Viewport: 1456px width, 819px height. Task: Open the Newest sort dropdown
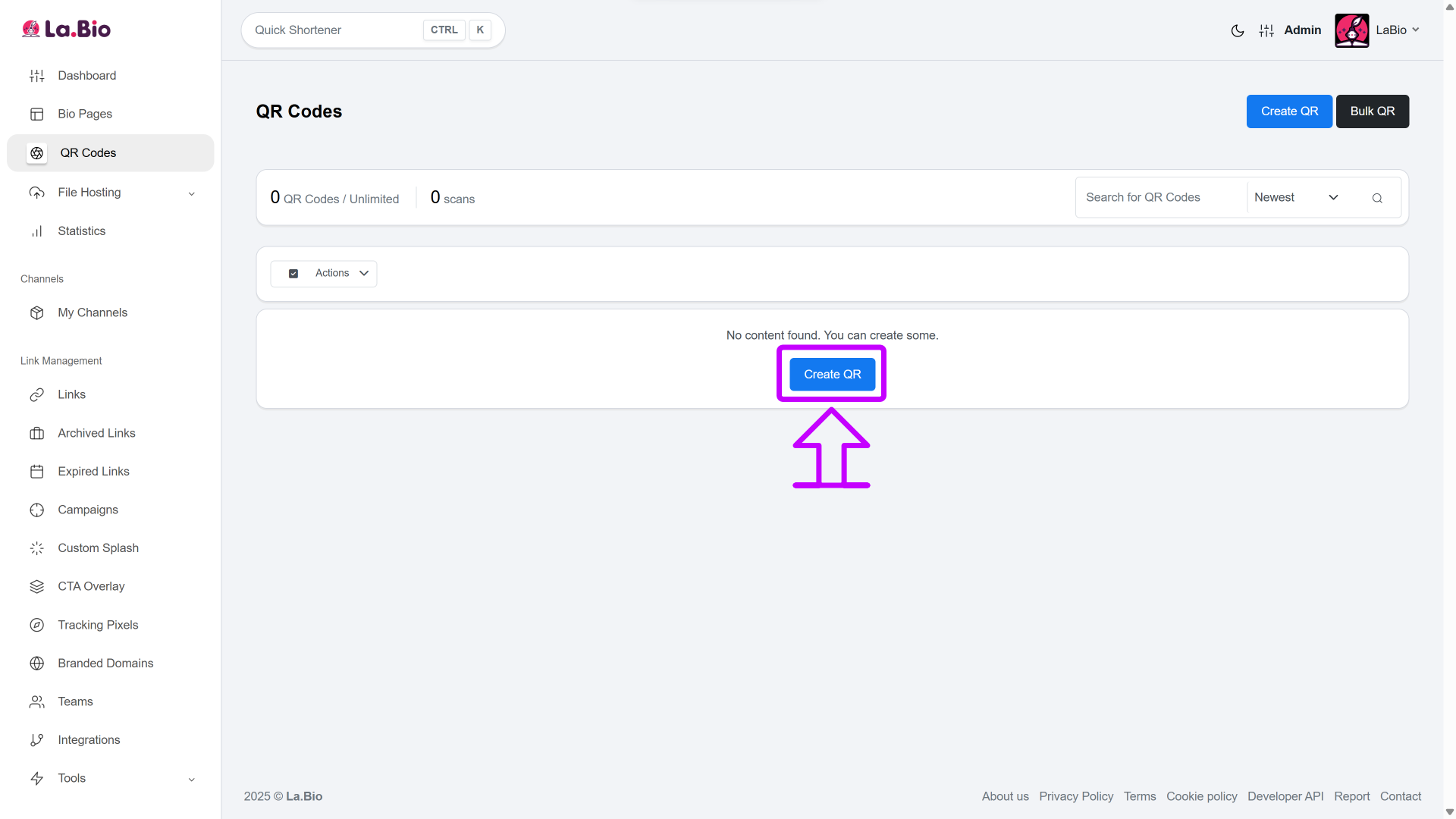click(x=1295, y=197)
